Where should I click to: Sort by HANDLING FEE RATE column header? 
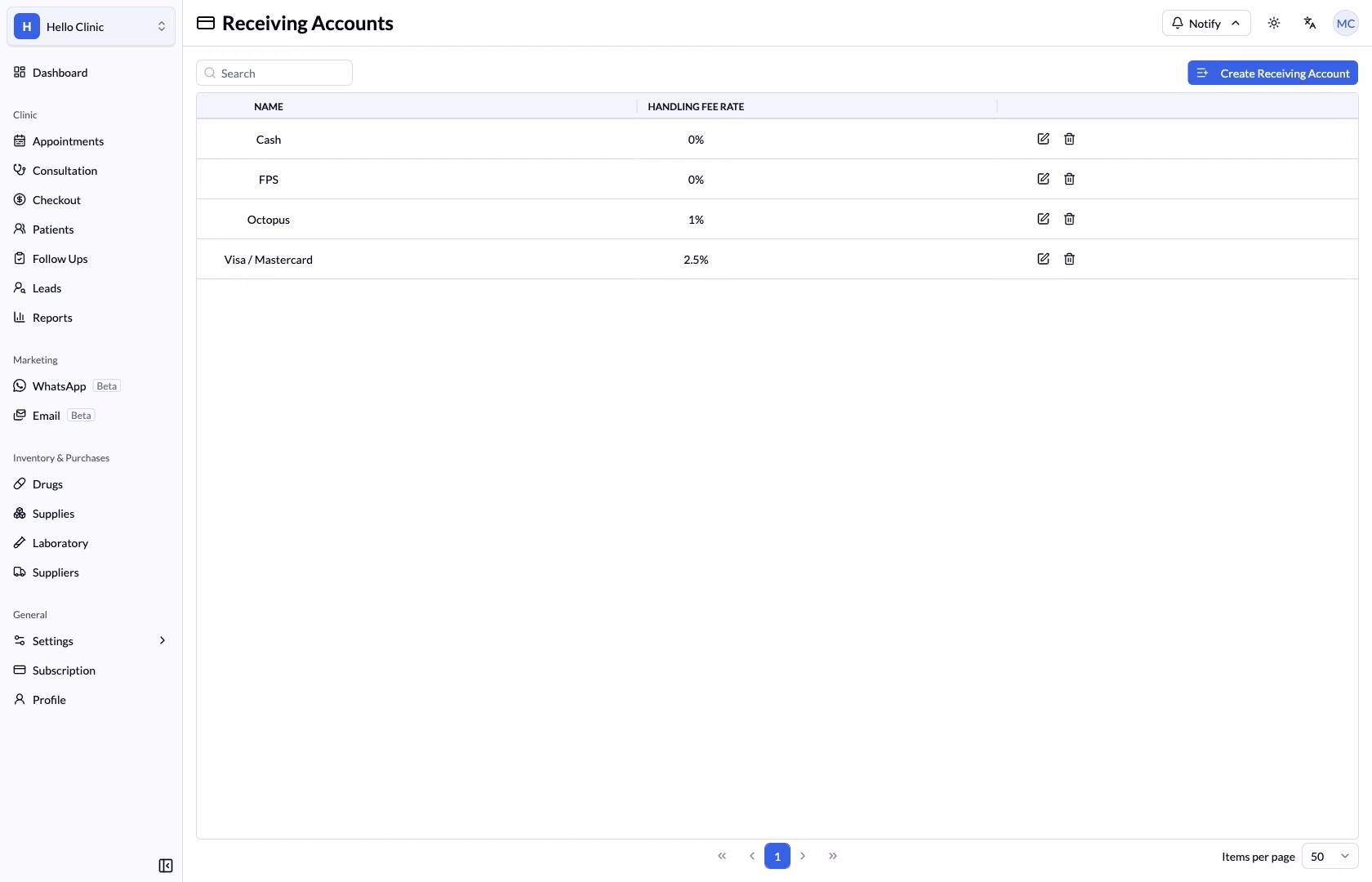tap(696, 106)
